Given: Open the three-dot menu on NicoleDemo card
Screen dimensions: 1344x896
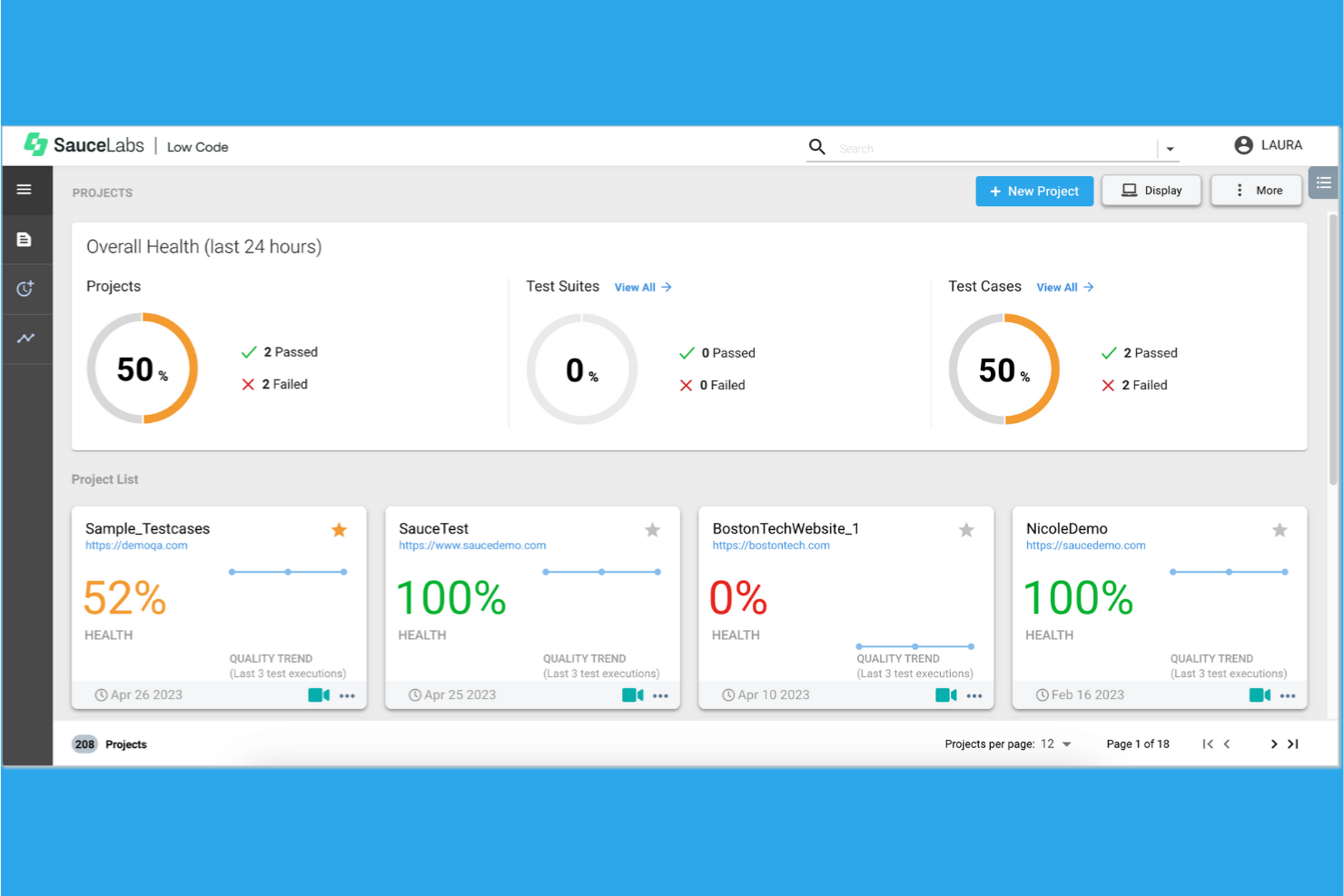Looking at the screenshot, I should (1288, 695).
